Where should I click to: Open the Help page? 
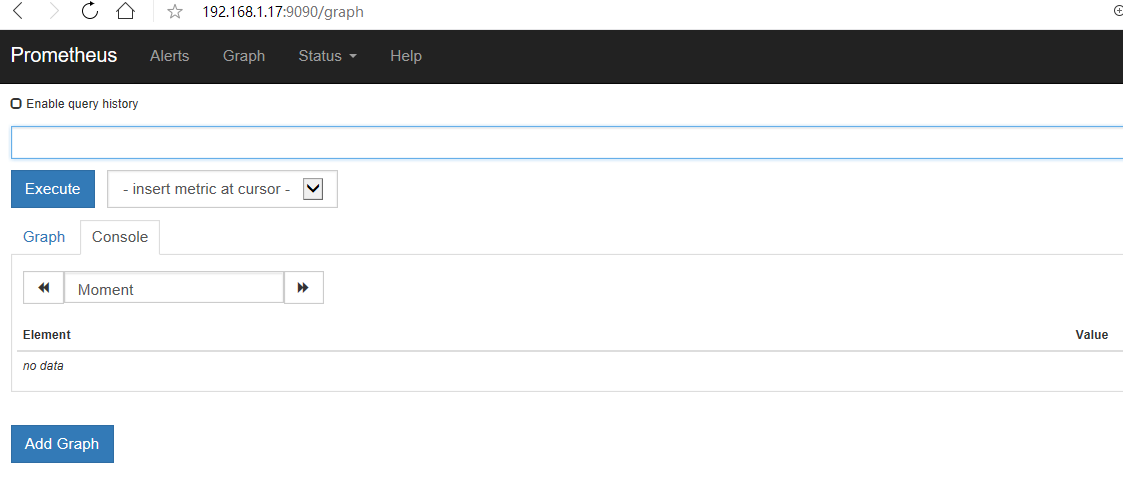[x=406, y=56]
